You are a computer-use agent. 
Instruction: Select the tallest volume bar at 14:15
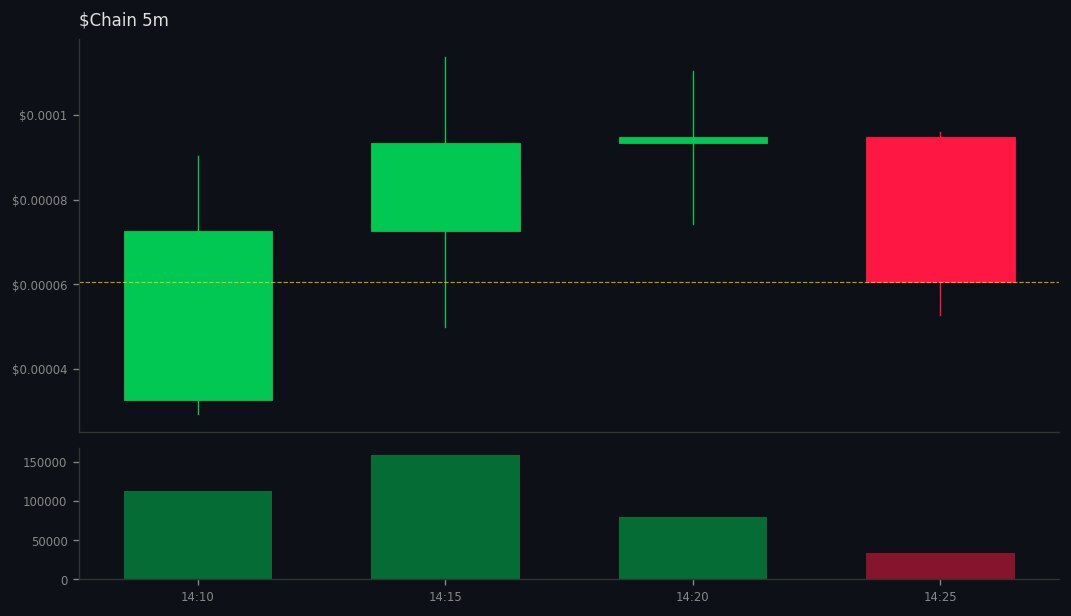click(445, 515)
